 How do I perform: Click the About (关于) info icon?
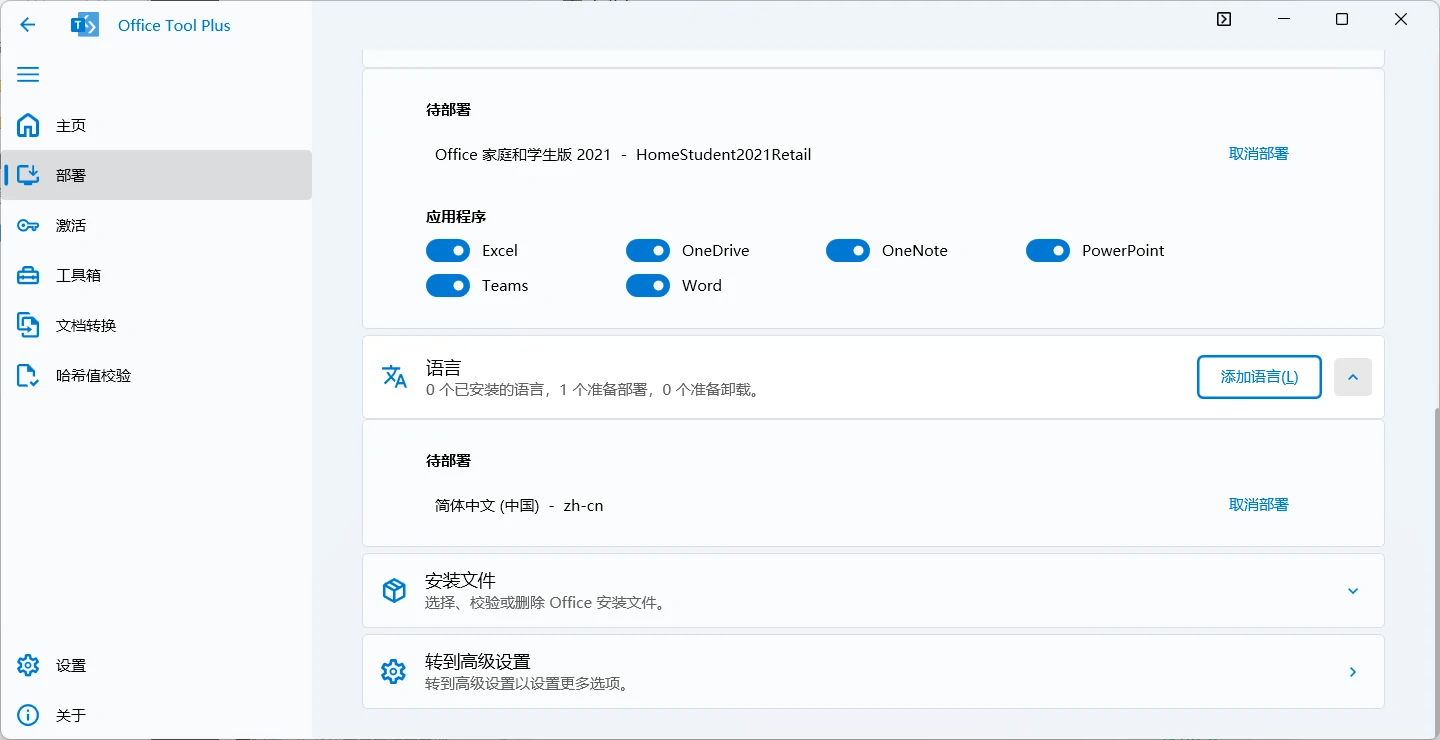[x=28, y=715]
